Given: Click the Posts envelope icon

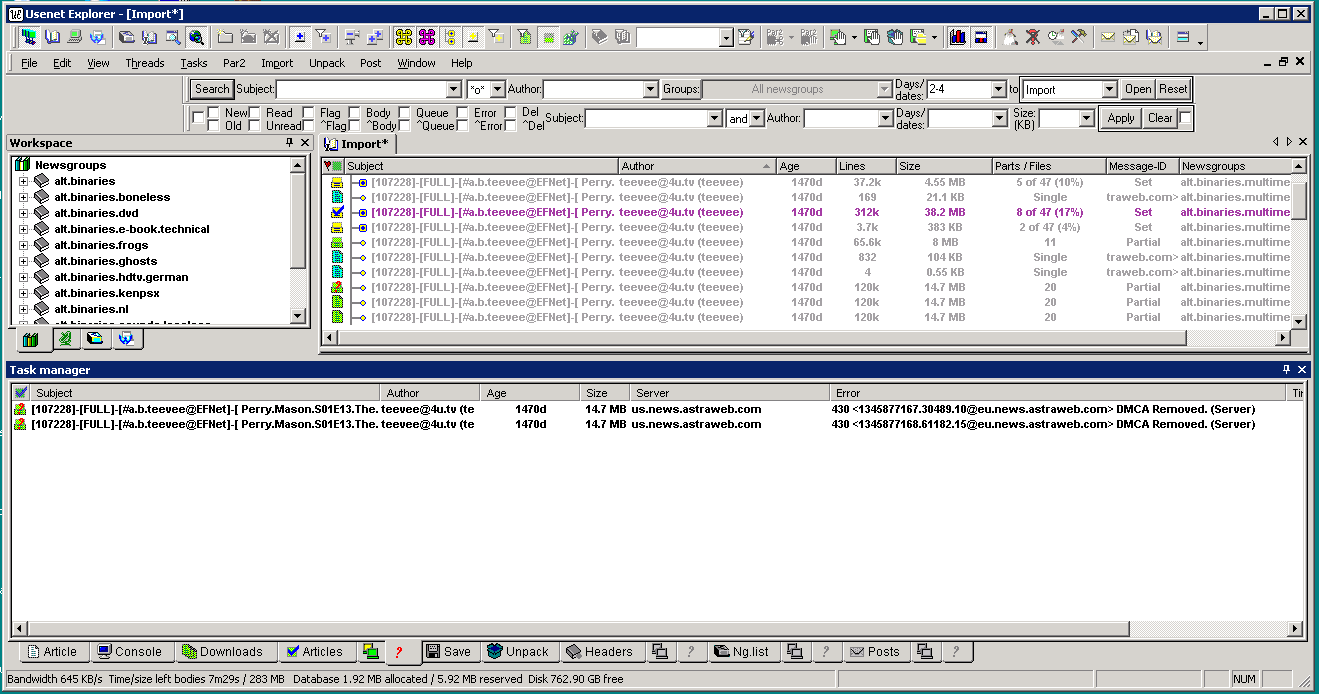Looking at the screenshot, I should [876, 651].
